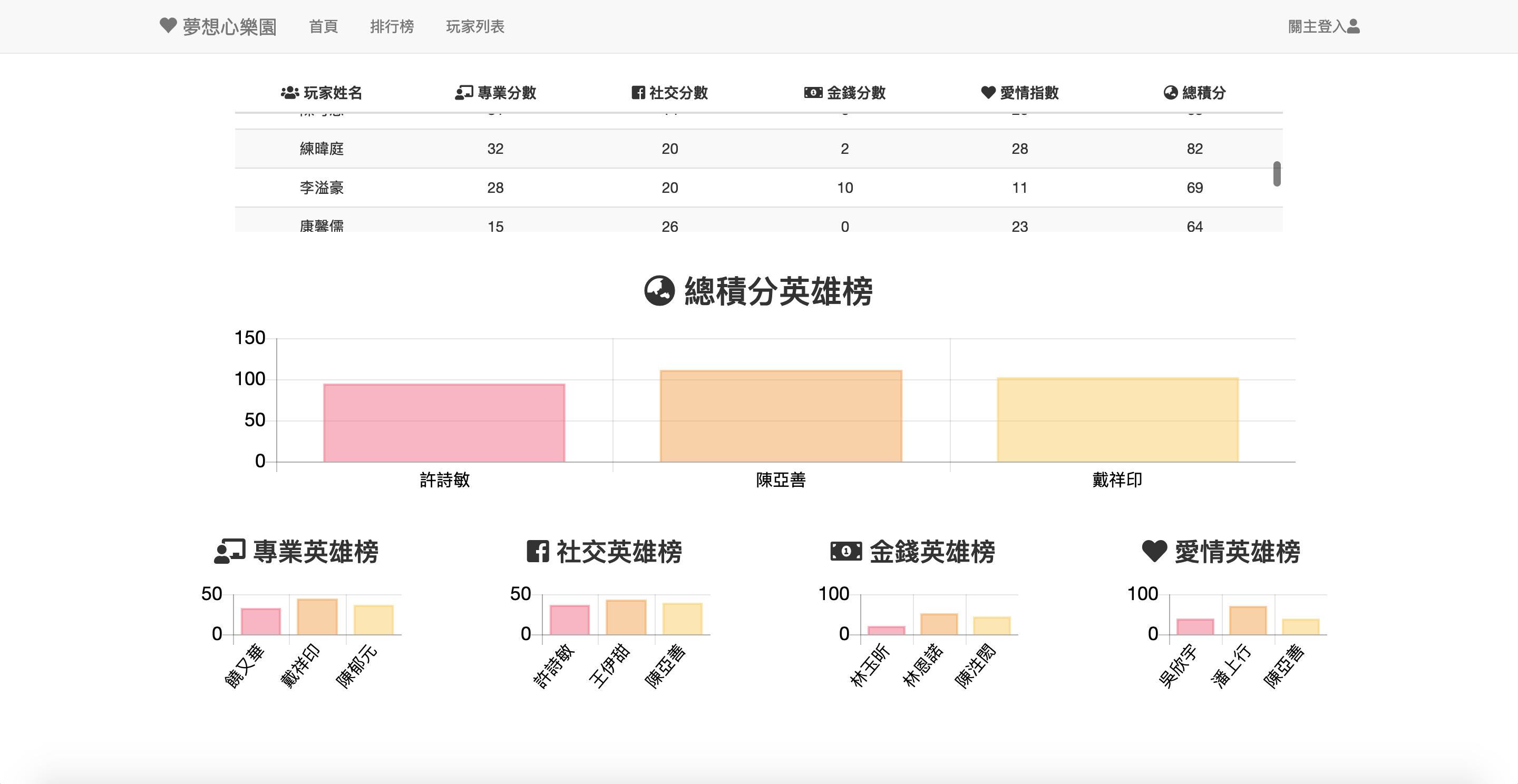Click the teacher icon beside 專業英雄榜
Screen dimensions: 1518x784
[229, 551]
